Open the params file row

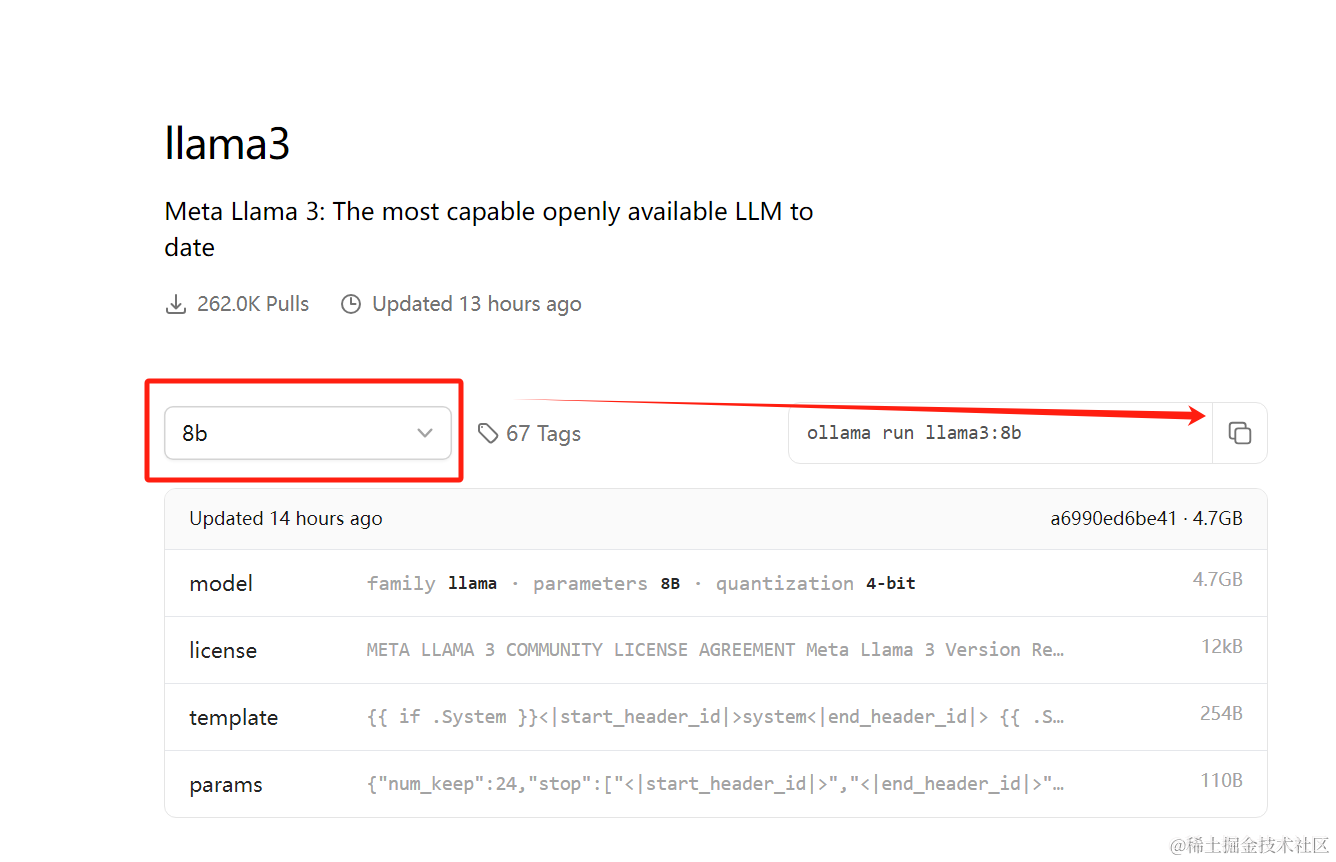(x=715, y=784)
